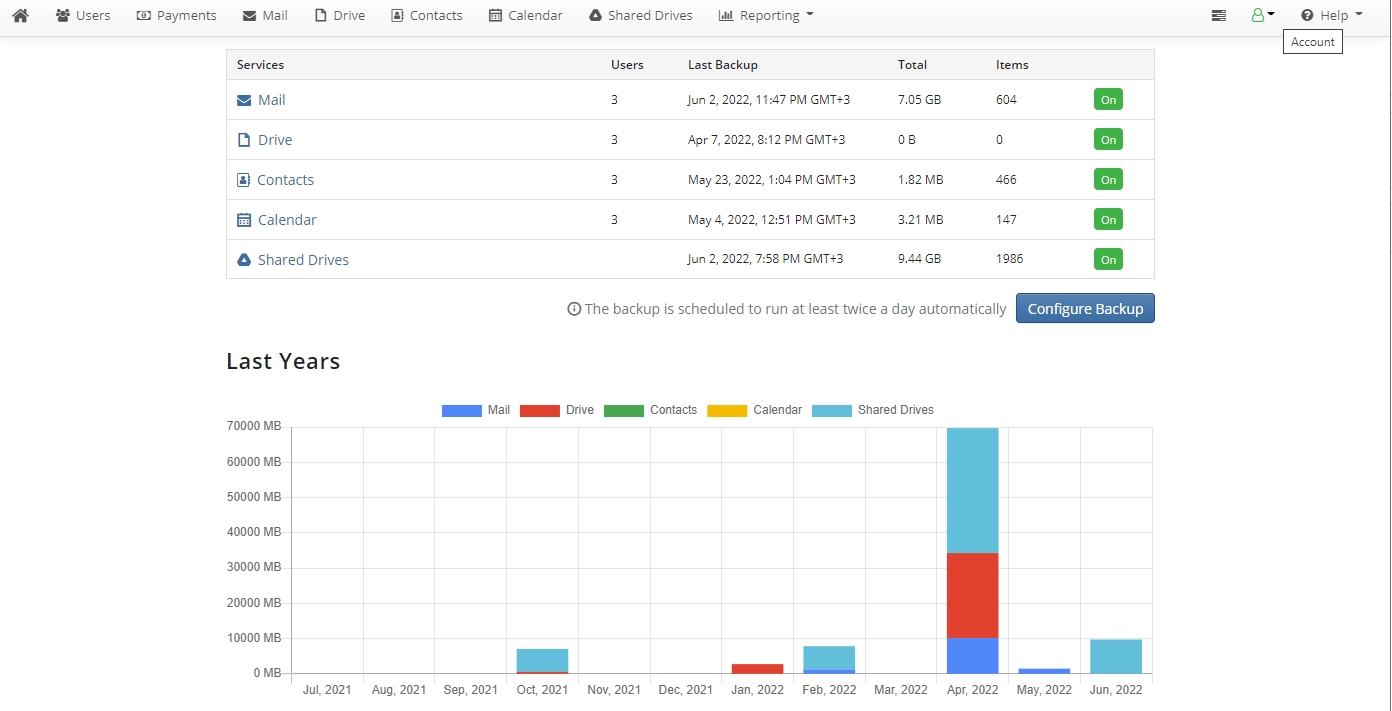Toggle the Drive backup On switch
The width and height of the screenshot is (1392, 711).
pos(1108,140)
